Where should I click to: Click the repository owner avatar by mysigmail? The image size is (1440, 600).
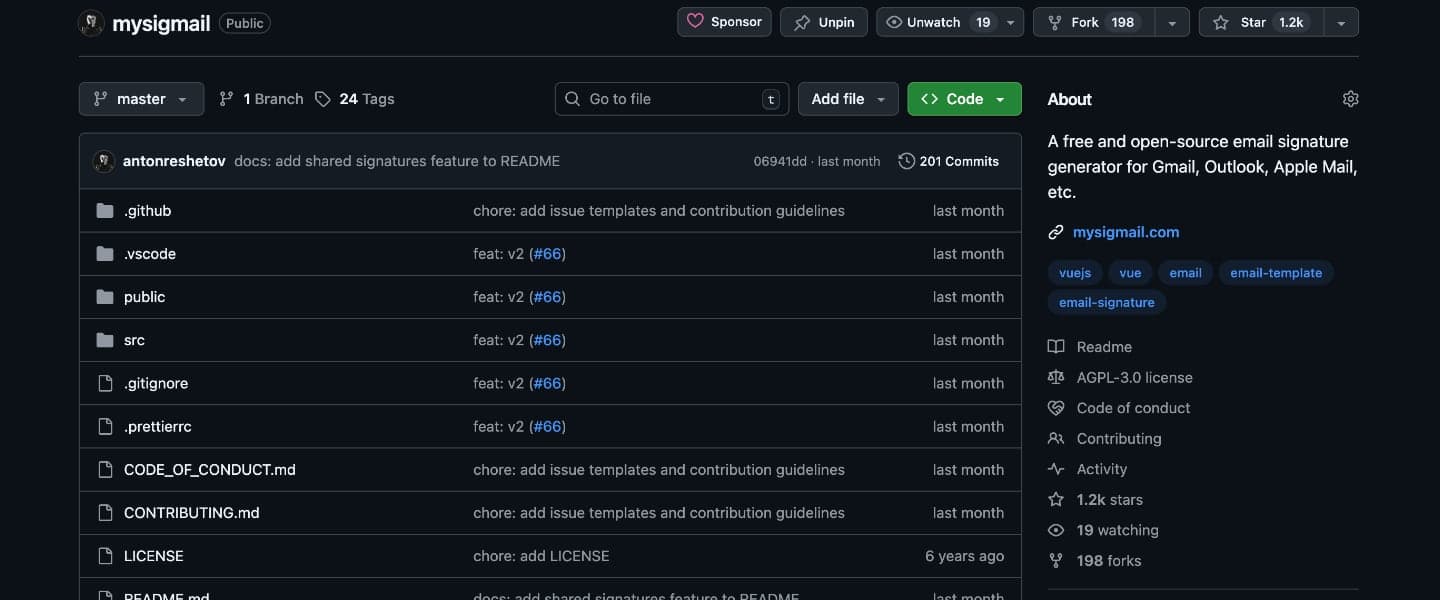[91, 23]
